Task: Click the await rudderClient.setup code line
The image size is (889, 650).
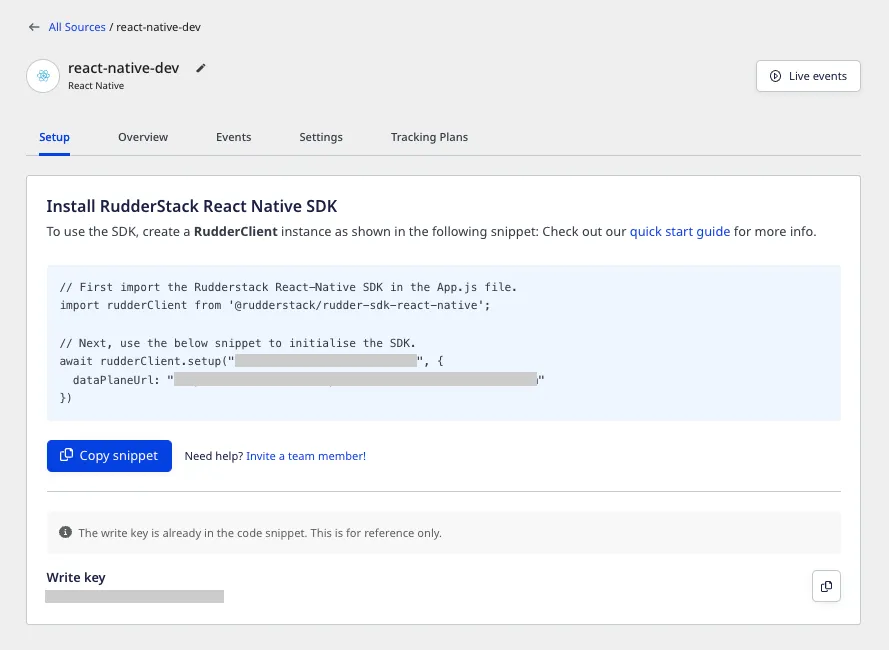Action: click(251, 361)
